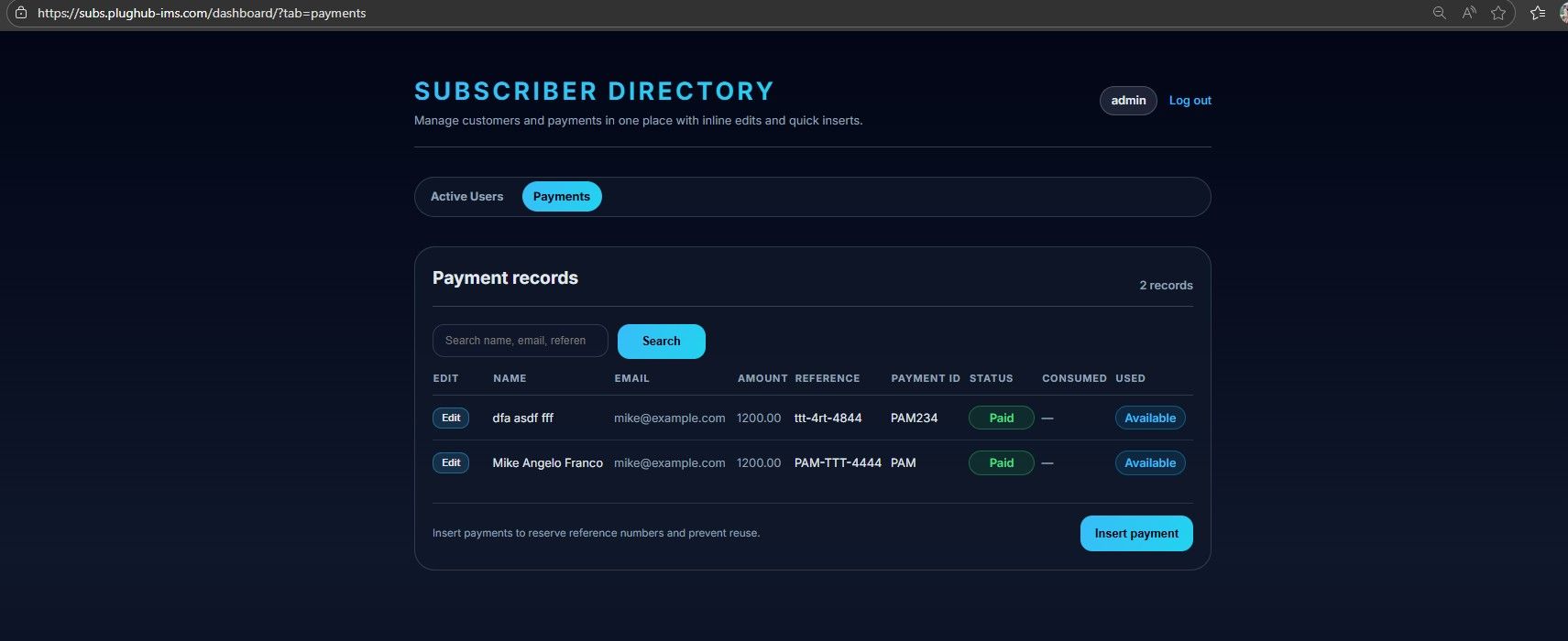Screen dimensions: 1568x641
Task: Click the Insert payment button
Action: 1135,534
